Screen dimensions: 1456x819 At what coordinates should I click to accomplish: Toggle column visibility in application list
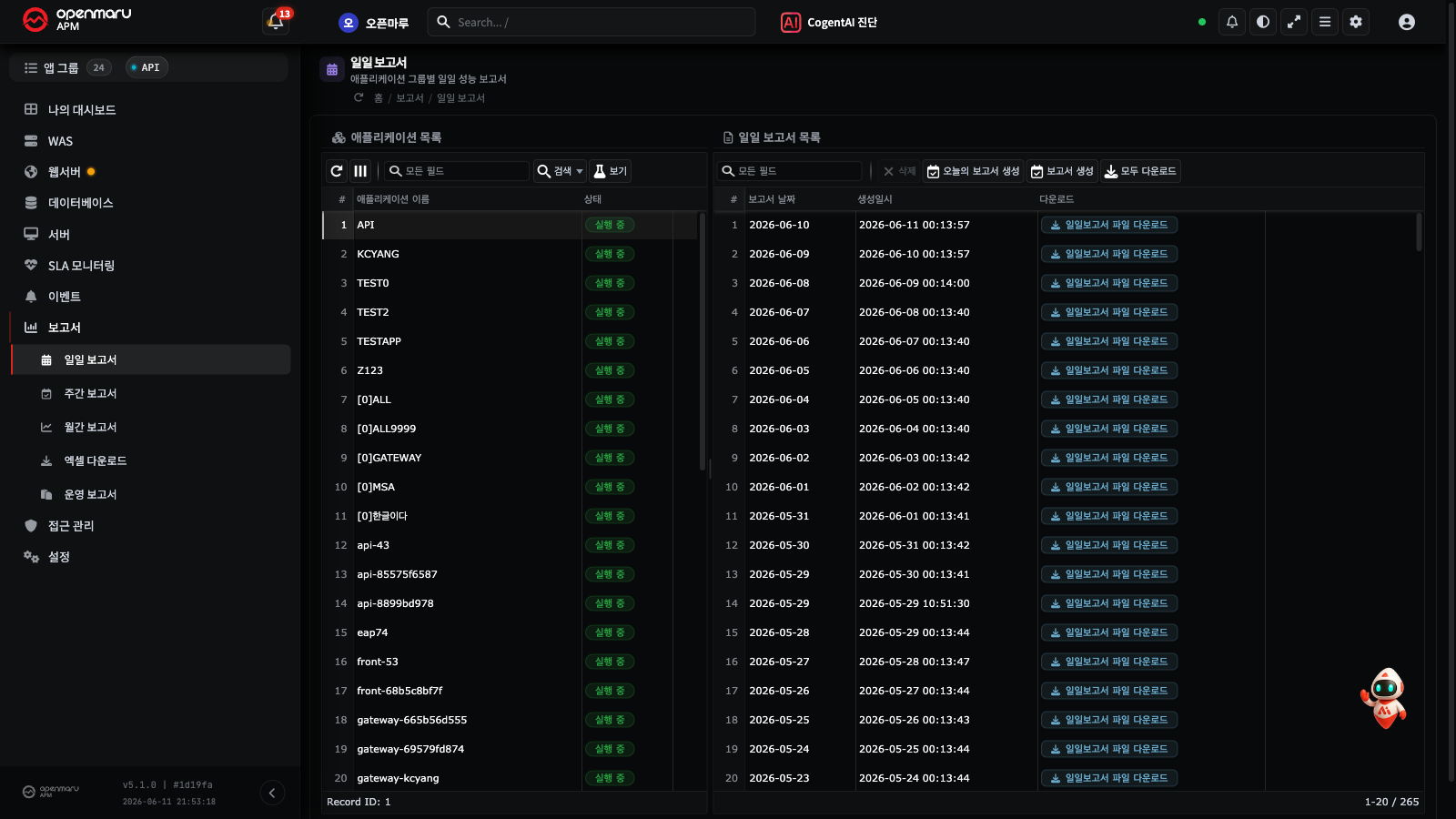coord(360,171)
